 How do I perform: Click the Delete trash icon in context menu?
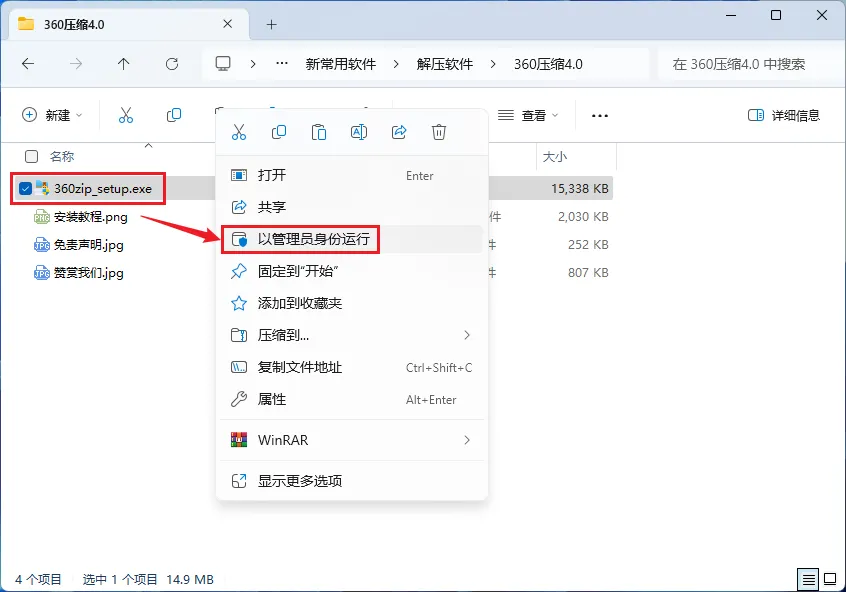[x=439, y=132]
